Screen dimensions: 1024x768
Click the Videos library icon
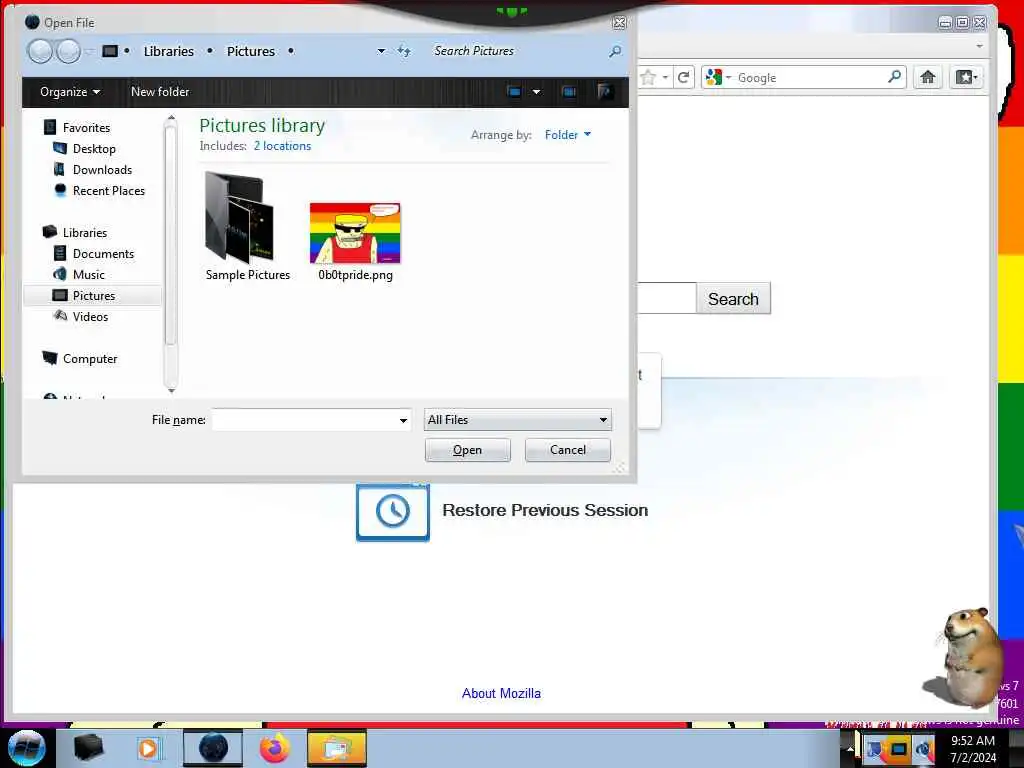(60, 316)
